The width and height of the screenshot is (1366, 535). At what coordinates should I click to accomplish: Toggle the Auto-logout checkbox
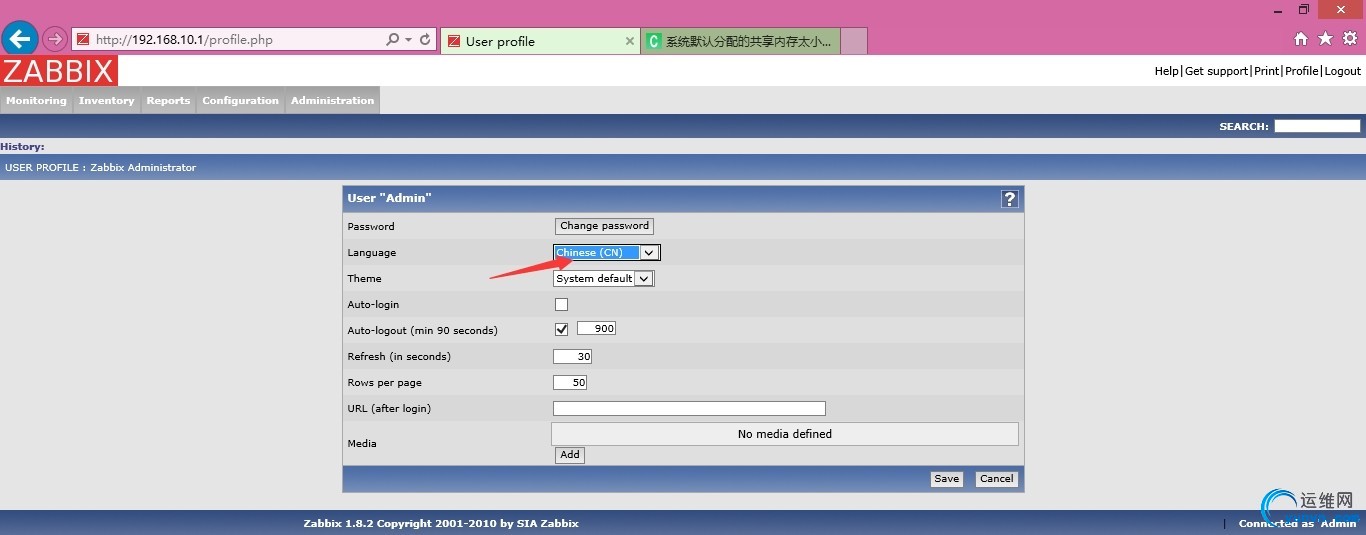[561, 330]
